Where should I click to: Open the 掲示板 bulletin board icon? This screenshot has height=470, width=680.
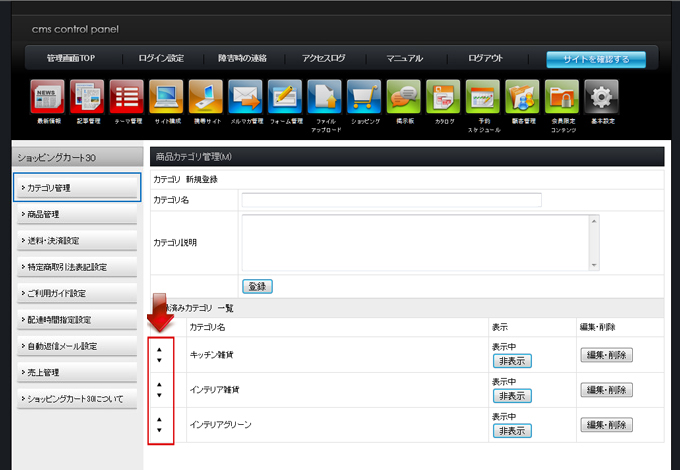(x=404, y=97)
